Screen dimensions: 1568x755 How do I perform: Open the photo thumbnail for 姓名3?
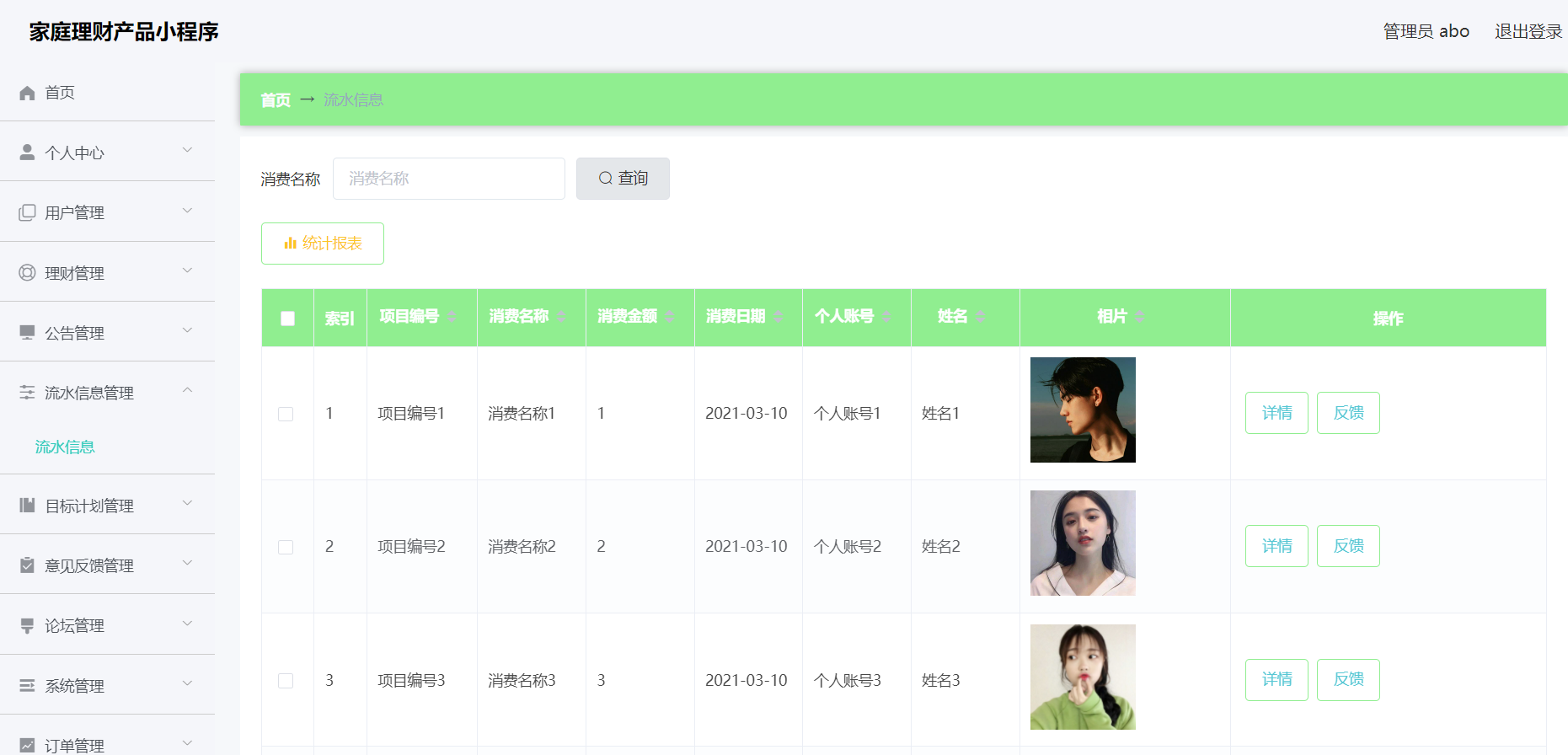coord(1083,677)
